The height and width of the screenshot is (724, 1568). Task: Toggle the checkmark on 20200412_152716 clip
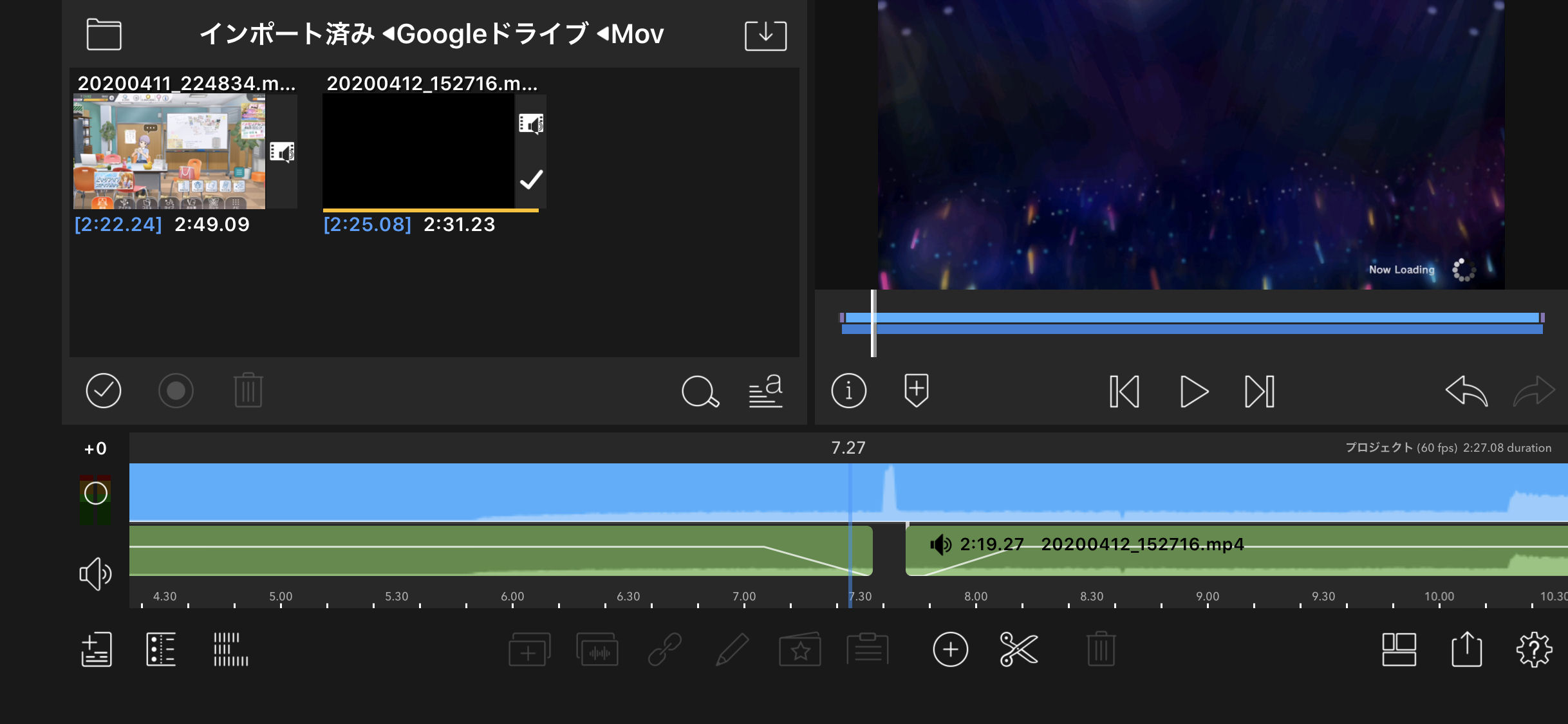click(531, 180)
